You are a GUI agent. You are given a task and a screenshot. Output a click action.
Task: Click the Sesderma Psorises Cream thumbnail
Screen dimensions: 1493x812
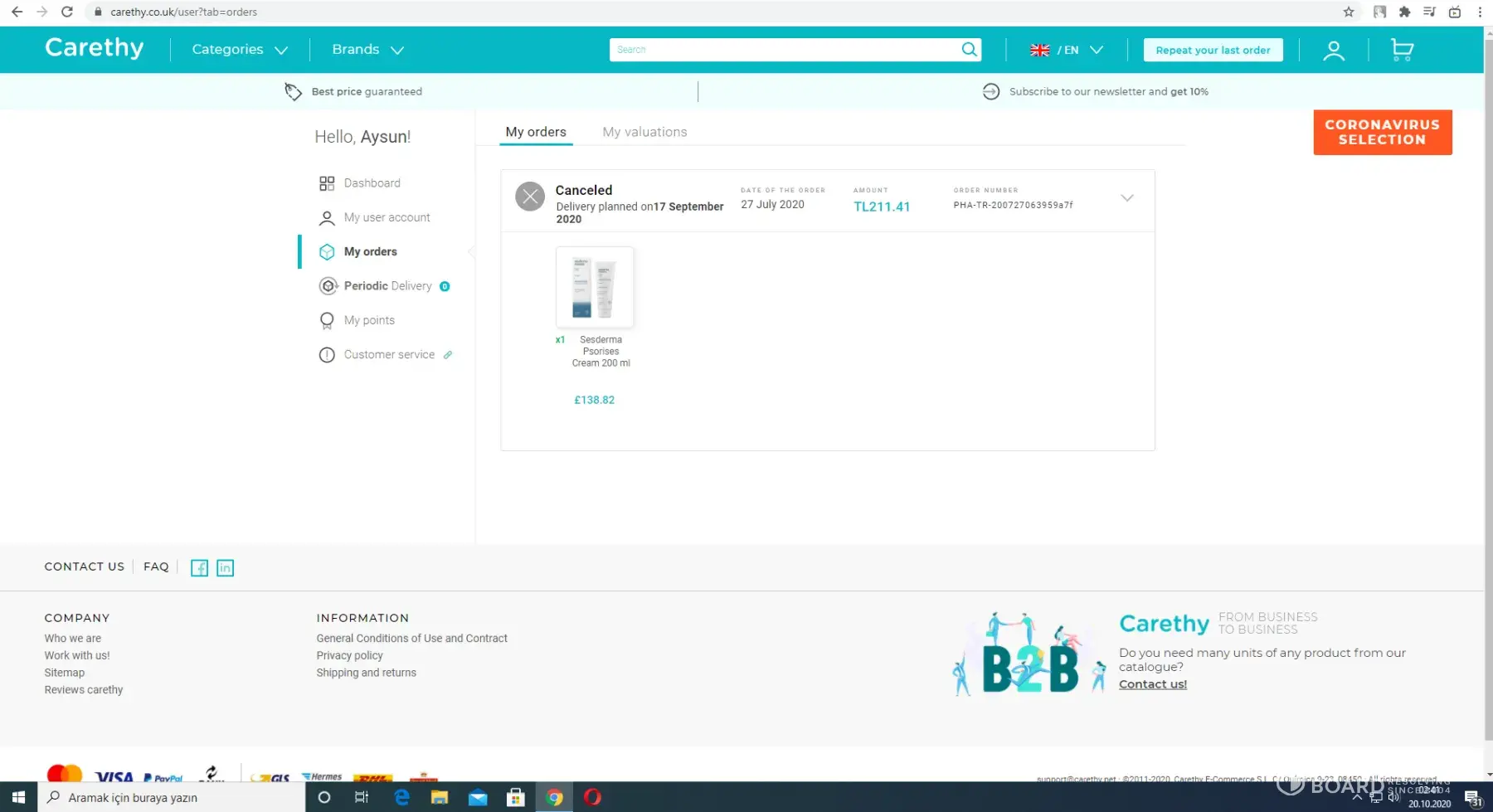[x=594, y=287]
